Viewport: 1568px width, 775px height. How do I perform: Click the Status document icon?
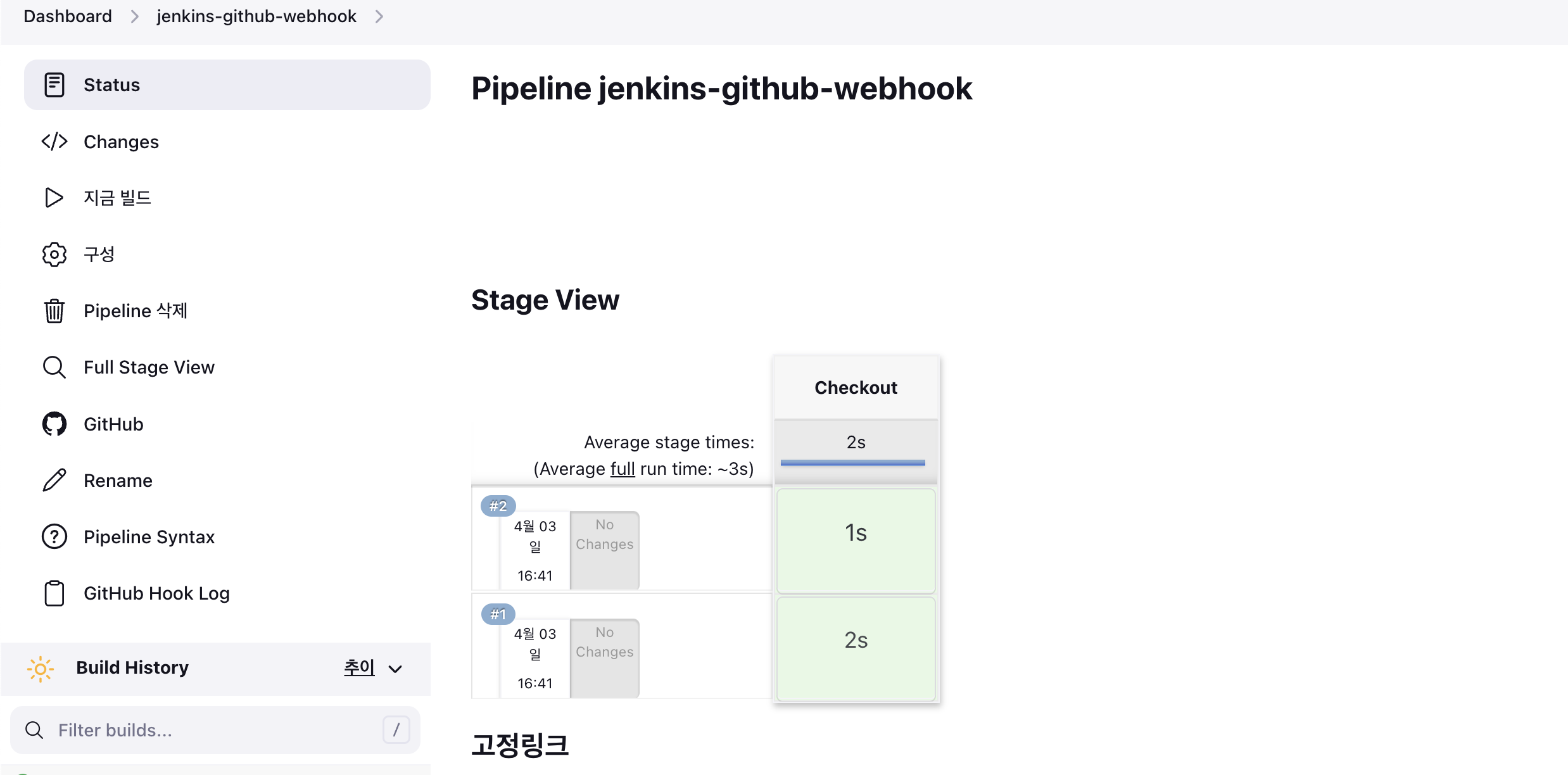pos(54,85)
